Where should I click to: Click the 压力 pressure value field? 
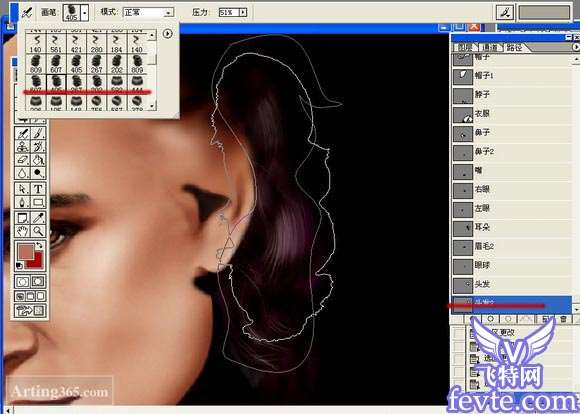tap(229, 13)
